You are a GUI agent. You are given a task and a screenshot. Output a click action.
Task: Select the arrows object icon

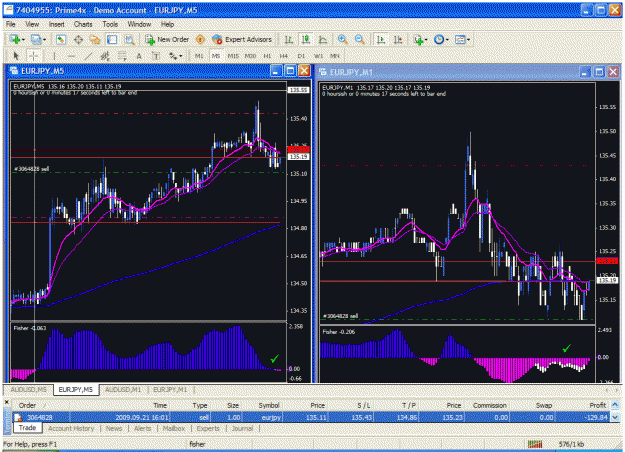click(173, 56)
